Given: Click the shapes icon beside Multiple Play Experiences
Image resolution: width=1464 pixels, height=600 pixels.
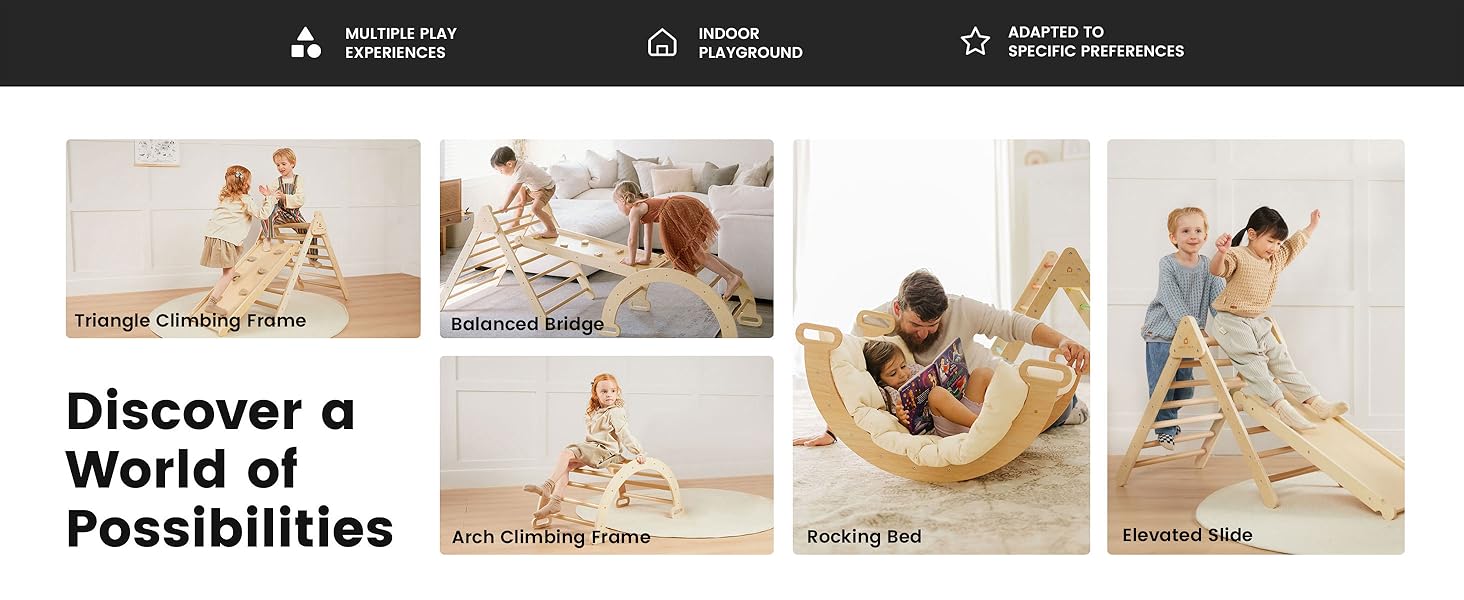Looking at the screenshot, I should (306, 42).
